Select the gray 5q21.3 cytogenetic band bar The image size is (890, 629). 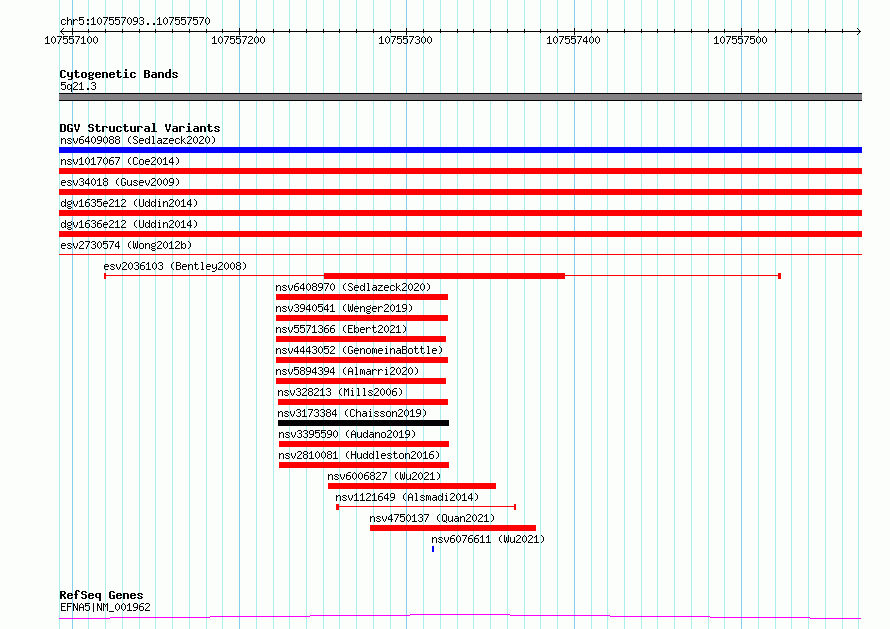460,97
